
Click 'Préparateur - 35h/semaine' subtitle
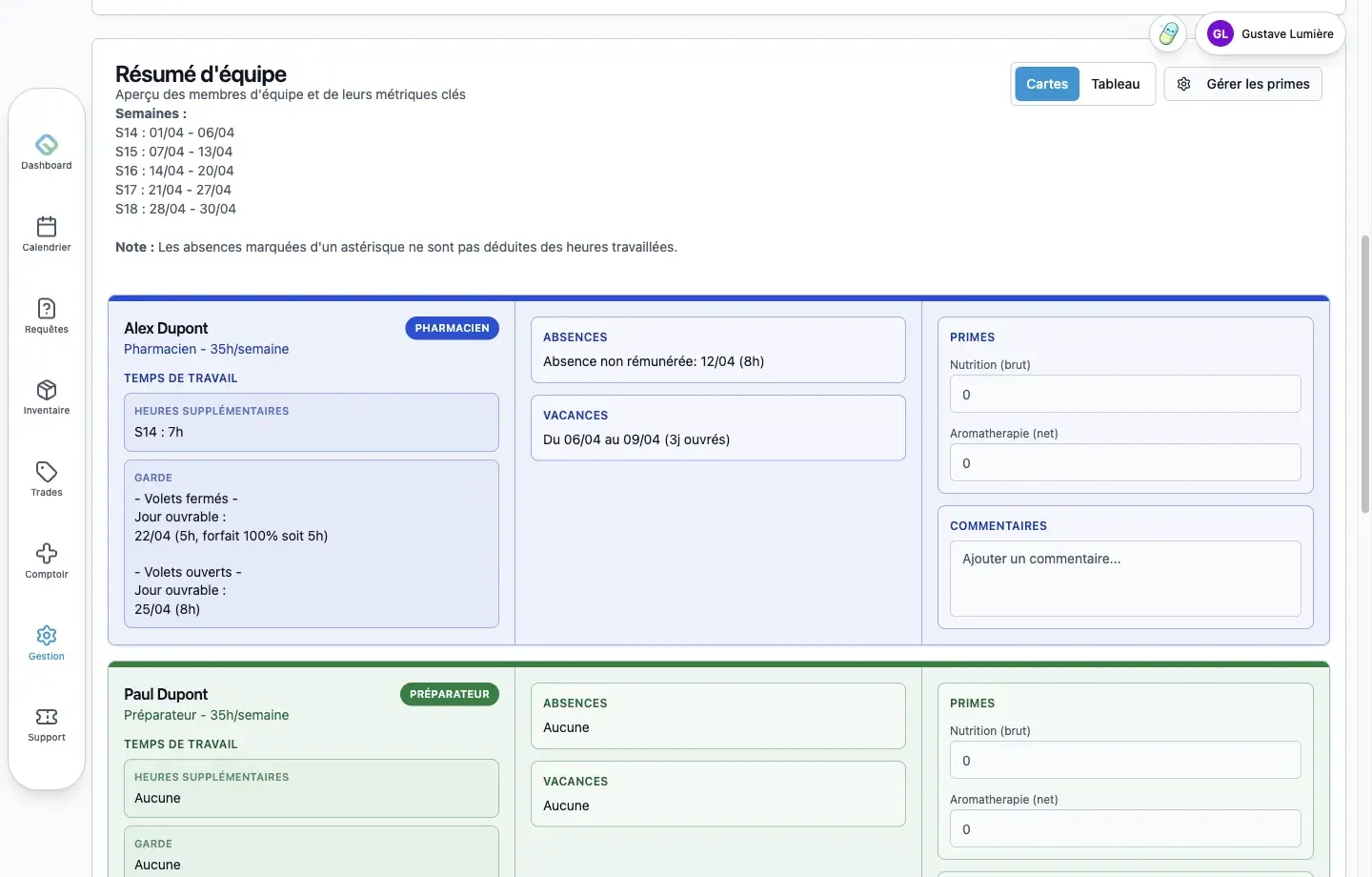(207, 715)
